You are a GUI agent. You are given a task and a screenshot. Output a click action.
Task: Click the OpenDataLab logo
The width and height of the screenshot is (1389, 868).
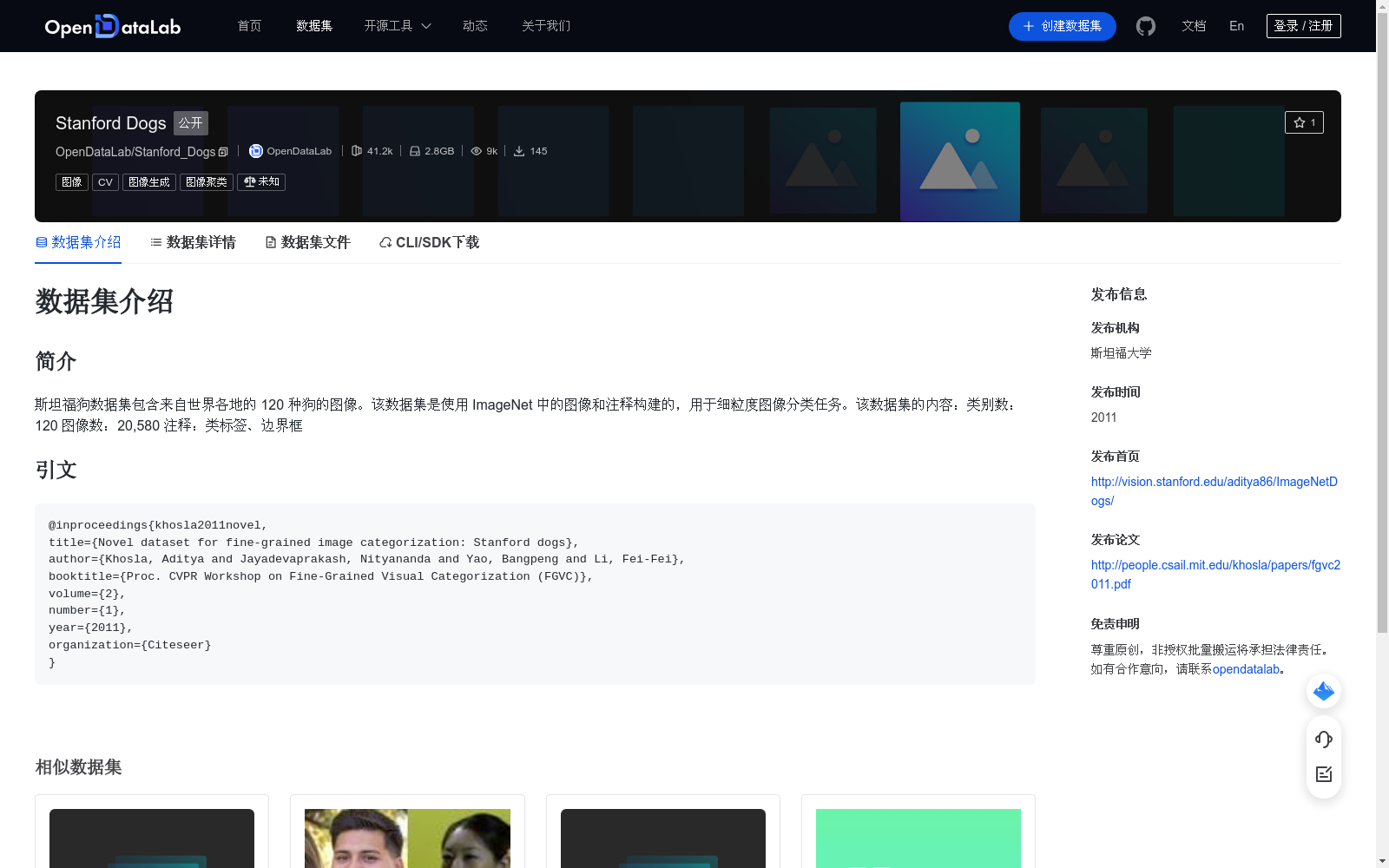pos(112,26)
